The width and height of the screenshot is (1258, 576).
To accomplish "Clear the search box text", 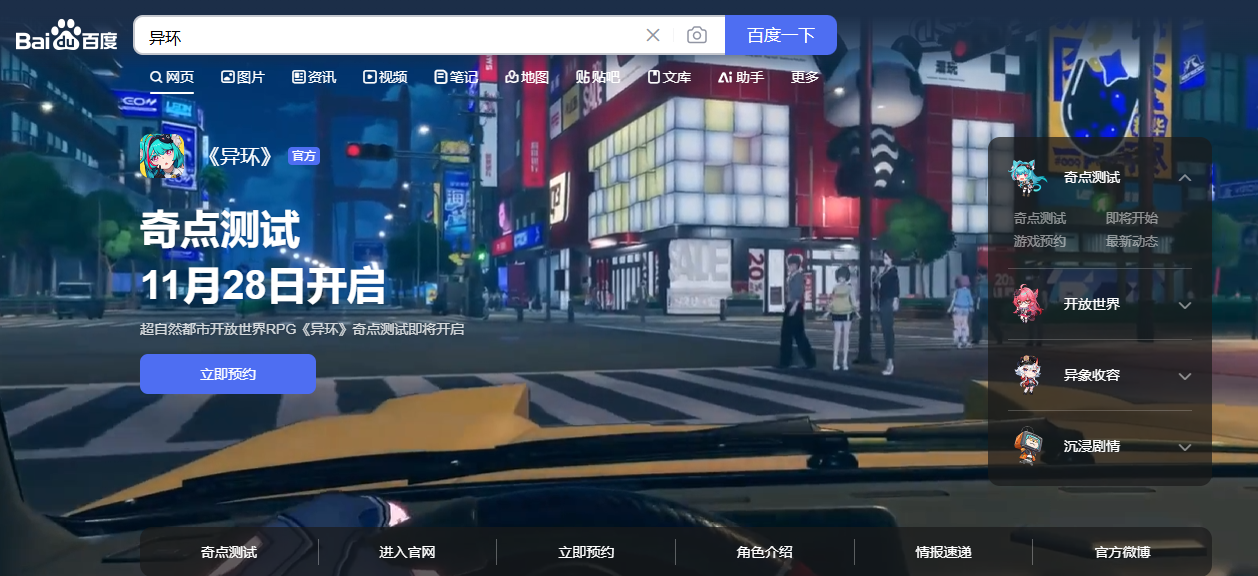I will point(653,35).
